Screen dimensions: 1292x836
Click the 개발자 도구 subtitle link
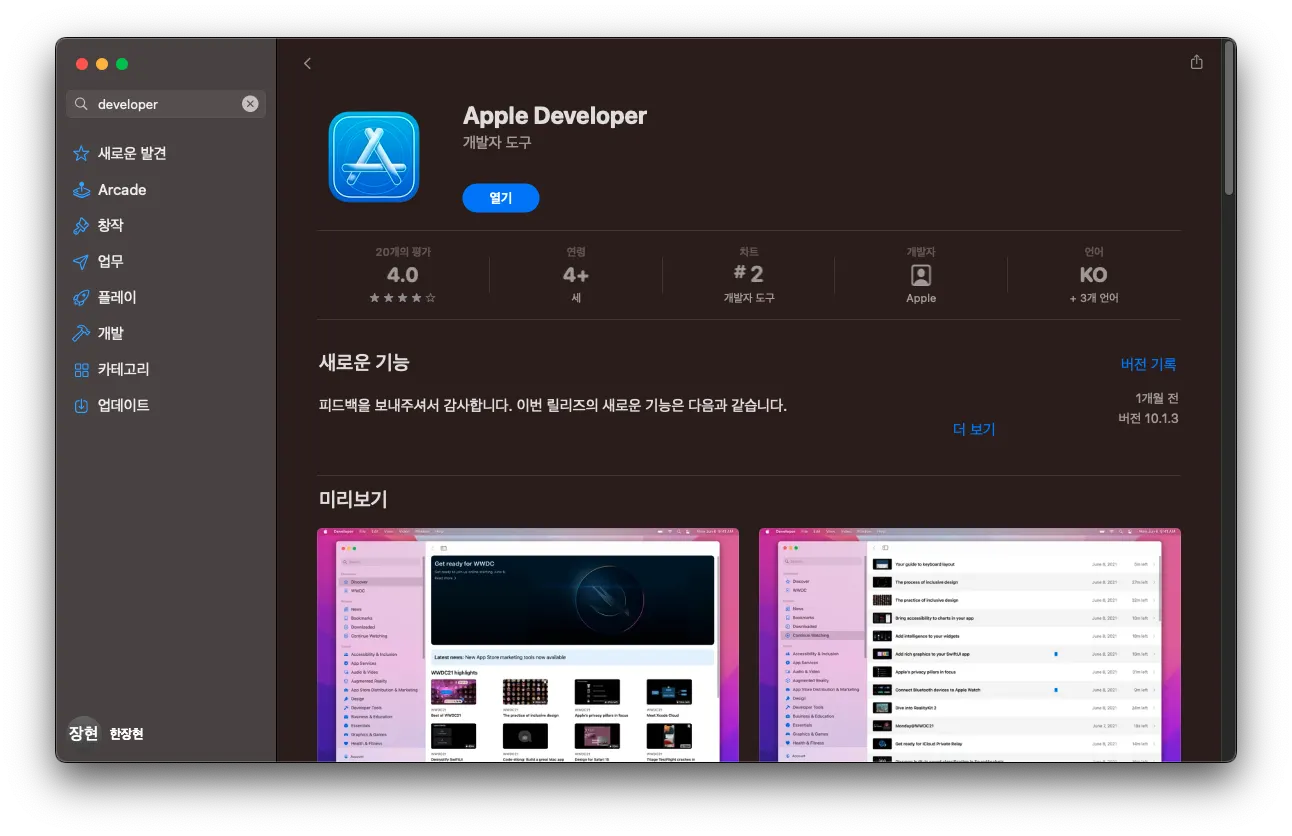pyautogui.click(x=497, y=143)
